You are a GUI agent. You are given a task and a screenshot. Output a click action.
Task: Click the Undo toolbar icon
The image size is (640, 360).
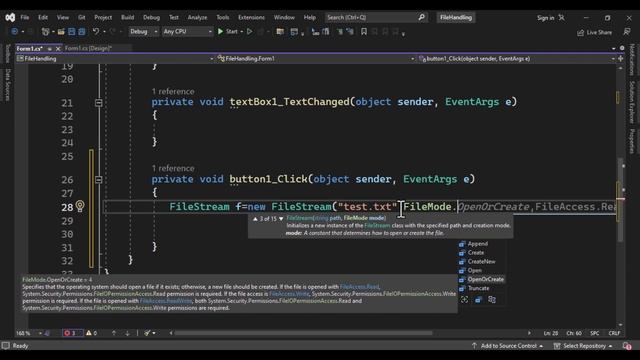(96, 31)
